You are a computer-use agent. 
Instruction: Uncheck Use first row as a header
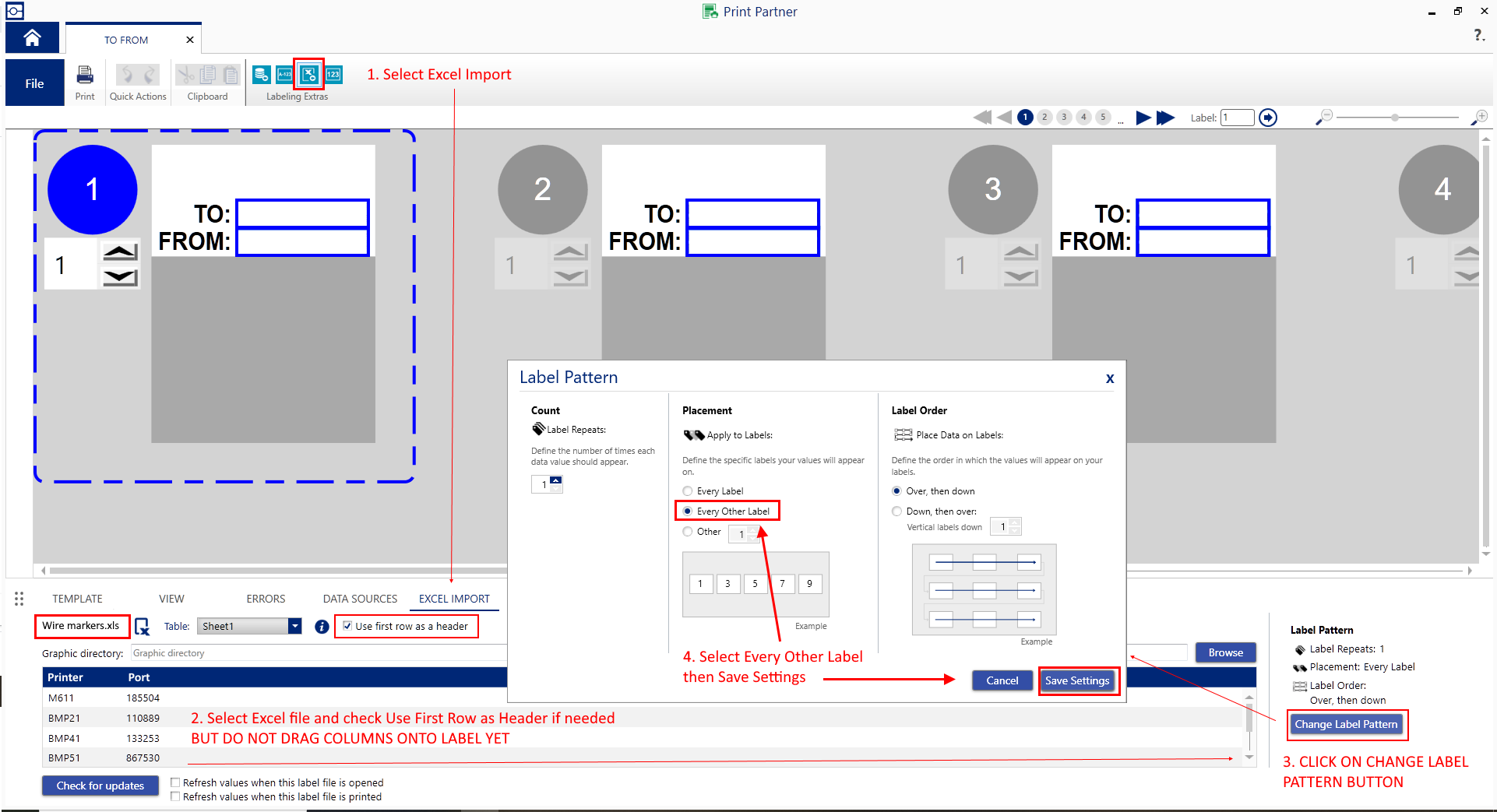[x=347, y=626]
